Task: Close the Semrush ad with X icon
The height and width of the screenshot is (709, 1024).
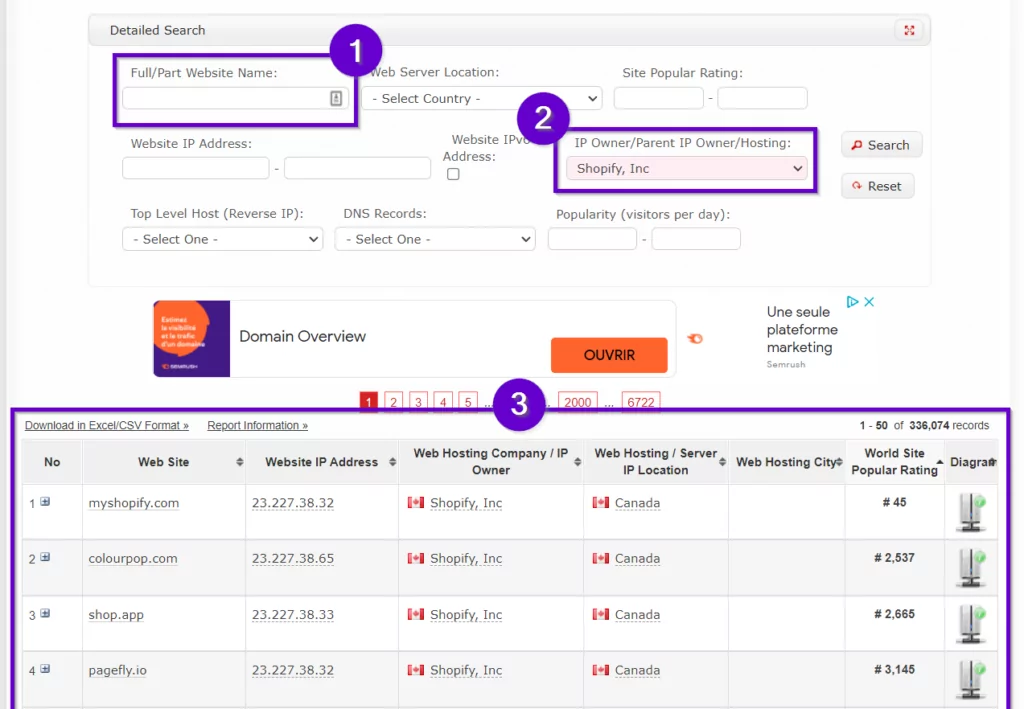Action: click(x=869, y=302)
